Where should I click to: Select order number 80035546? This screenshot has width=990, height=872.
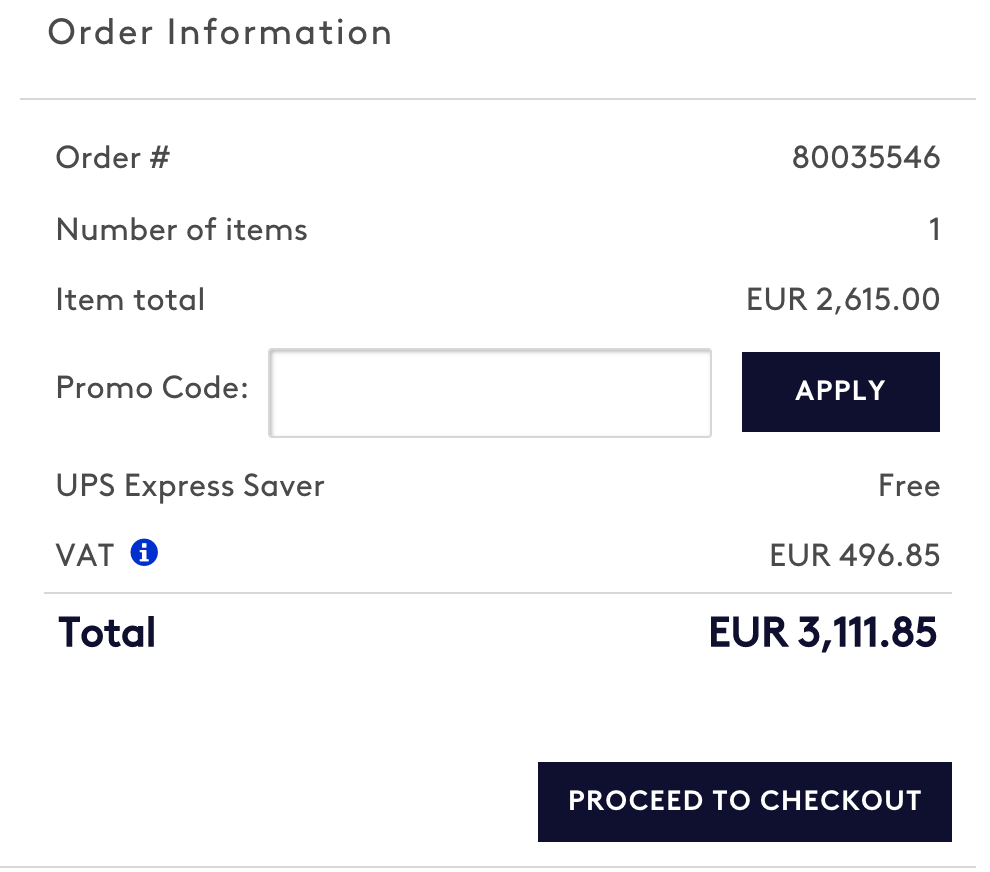[x=866, y=158]
